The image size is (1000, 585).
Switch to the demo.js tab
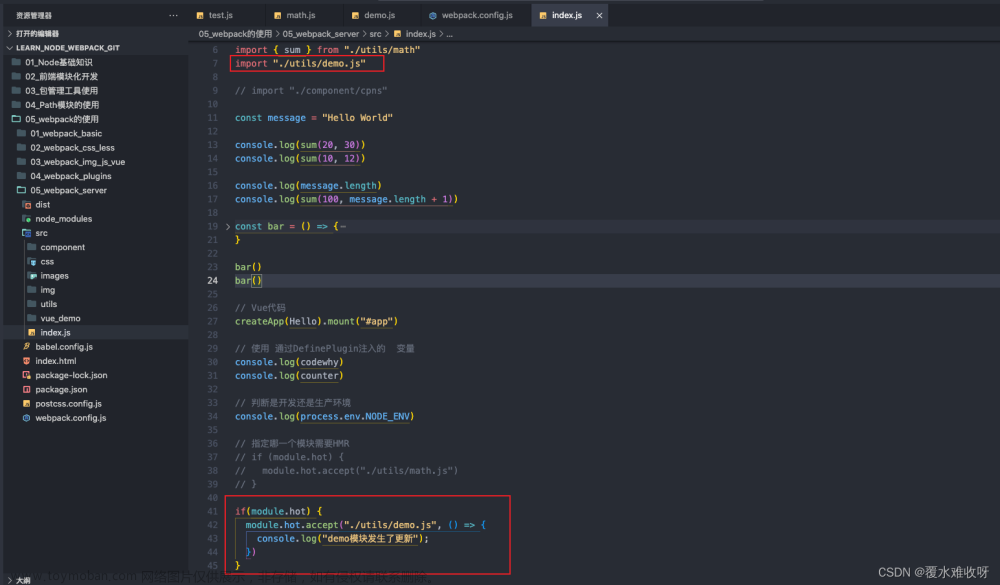point(379,15)
